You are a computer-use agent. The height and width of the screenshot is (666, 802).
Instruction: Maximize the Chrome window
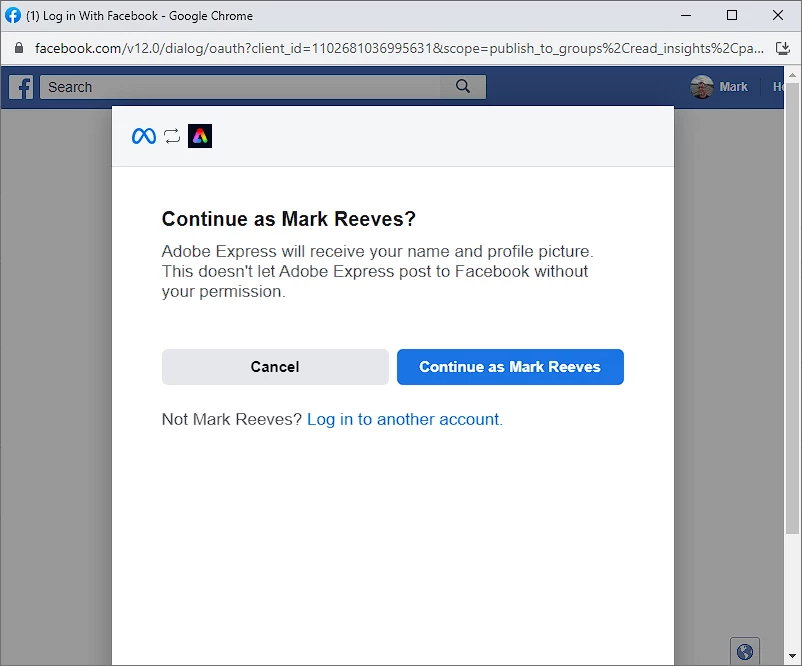point(732,15)
